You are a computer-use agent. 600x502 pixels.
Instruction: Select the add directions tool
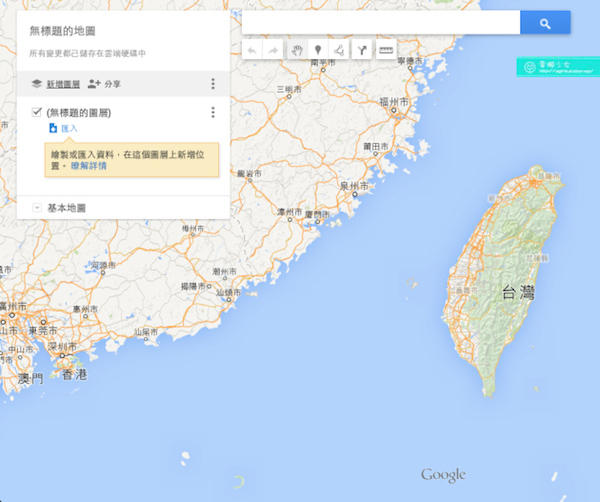pyautogui.click(x=361, y=49)
